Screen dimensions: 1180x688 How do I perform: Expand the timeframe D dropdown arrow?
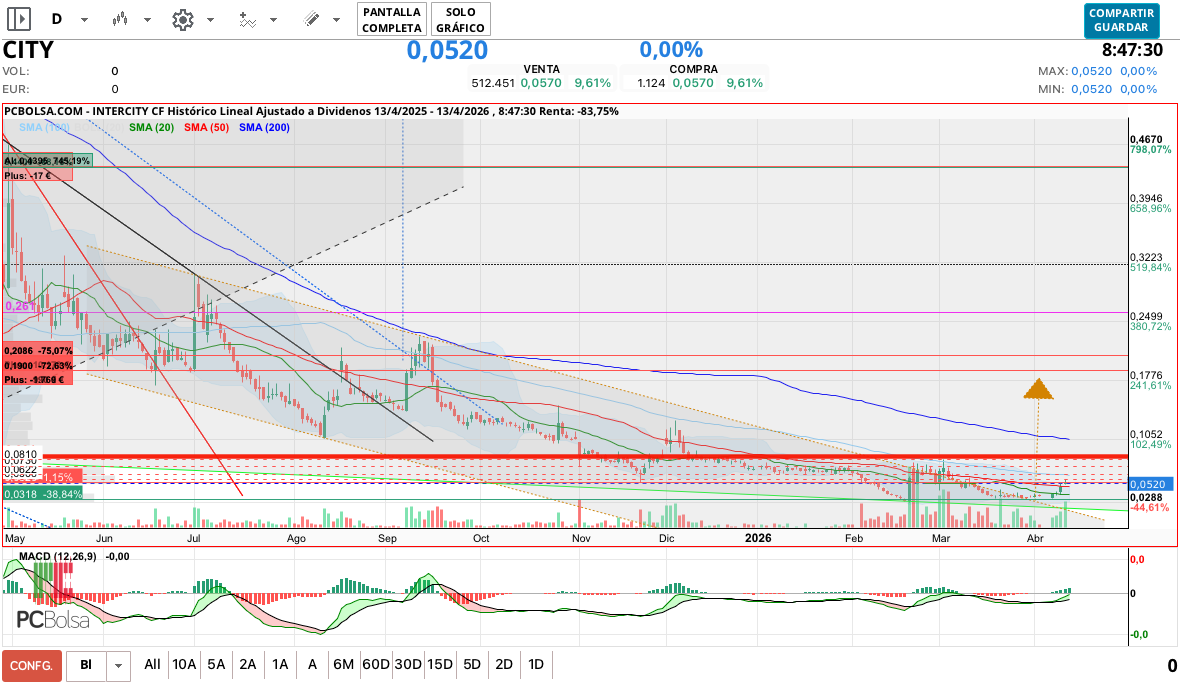click(84, 20)
